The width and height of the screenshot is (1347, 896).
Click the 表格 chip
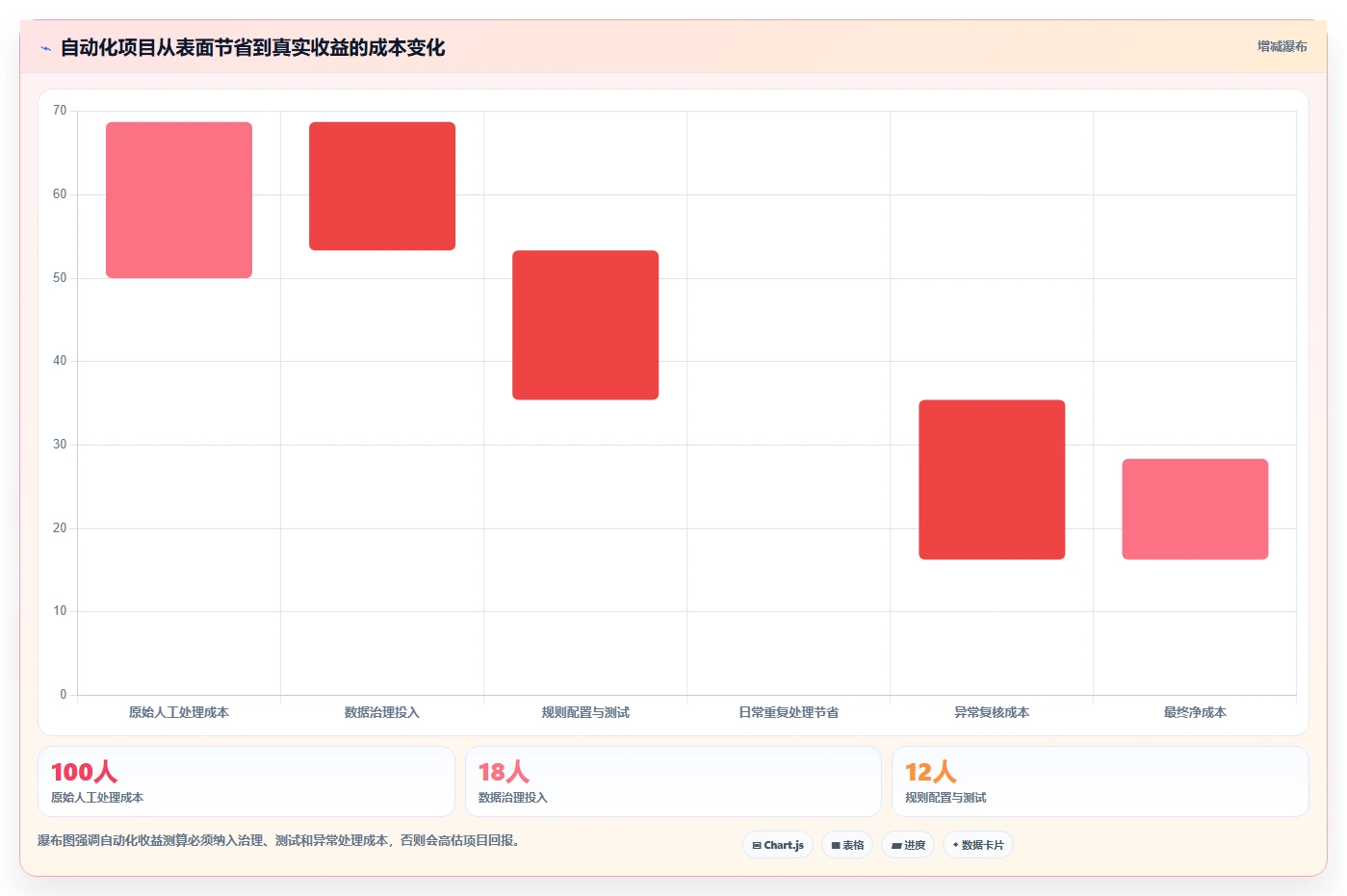coord(847,845)
